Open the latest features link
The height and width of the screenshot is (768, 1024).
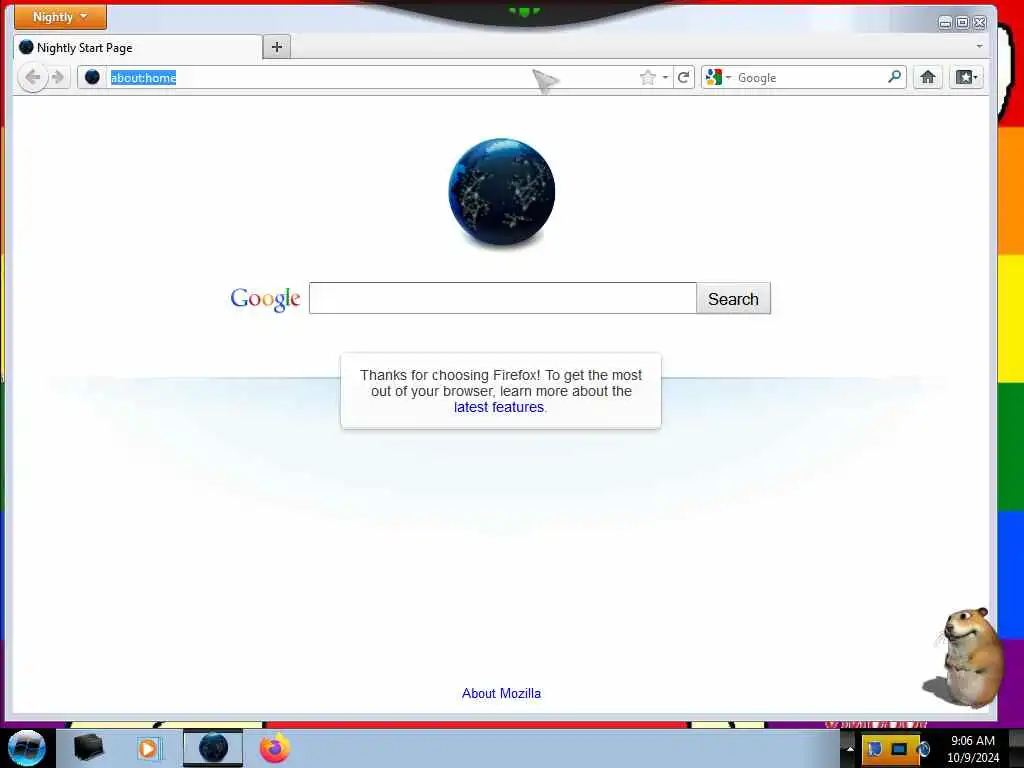499,408
